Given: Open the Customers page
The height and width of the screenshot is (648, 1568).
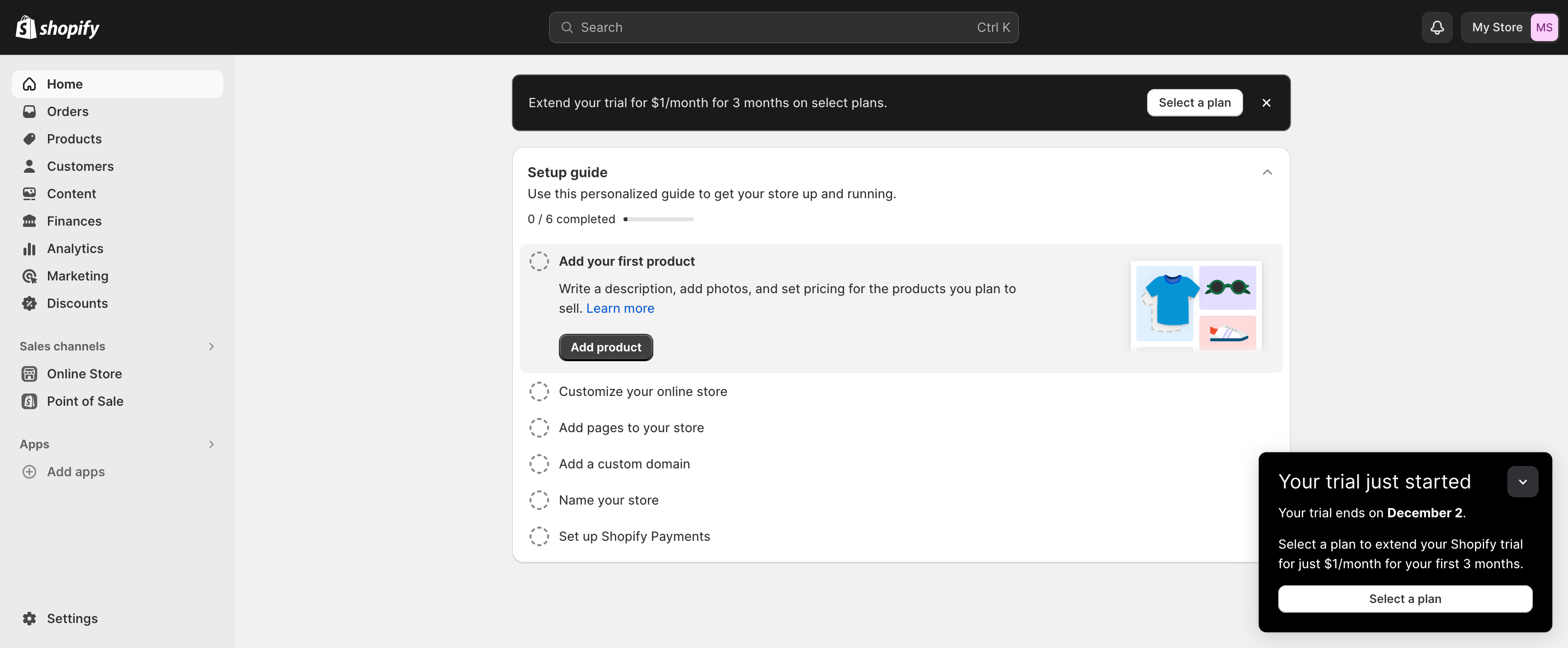Looking at the screenshot, I should point(80,165).
